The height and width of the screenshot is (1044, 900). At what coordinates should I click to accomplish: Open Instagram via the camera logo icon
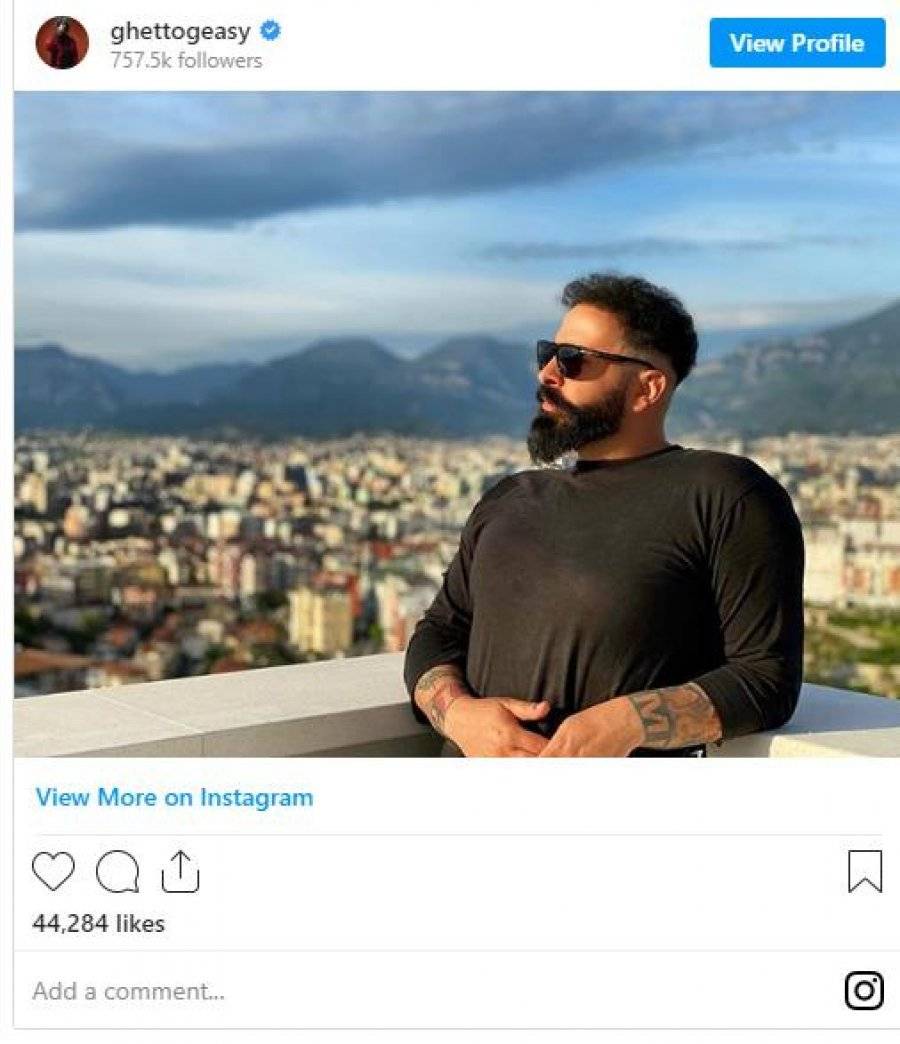(x=864, y=990)
